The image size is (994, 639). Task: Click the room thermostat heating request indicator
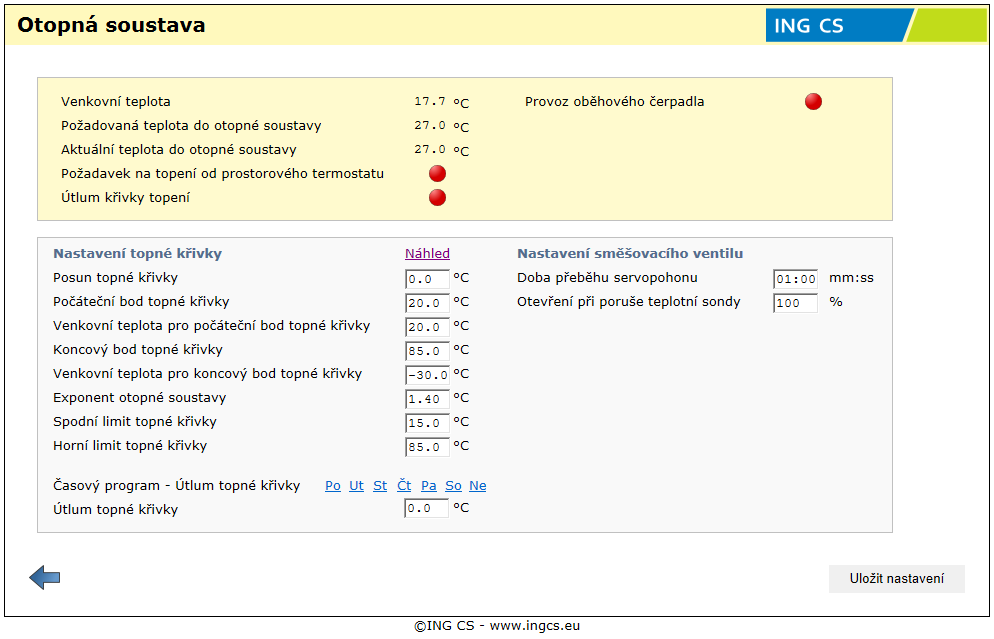coord(437,174)
